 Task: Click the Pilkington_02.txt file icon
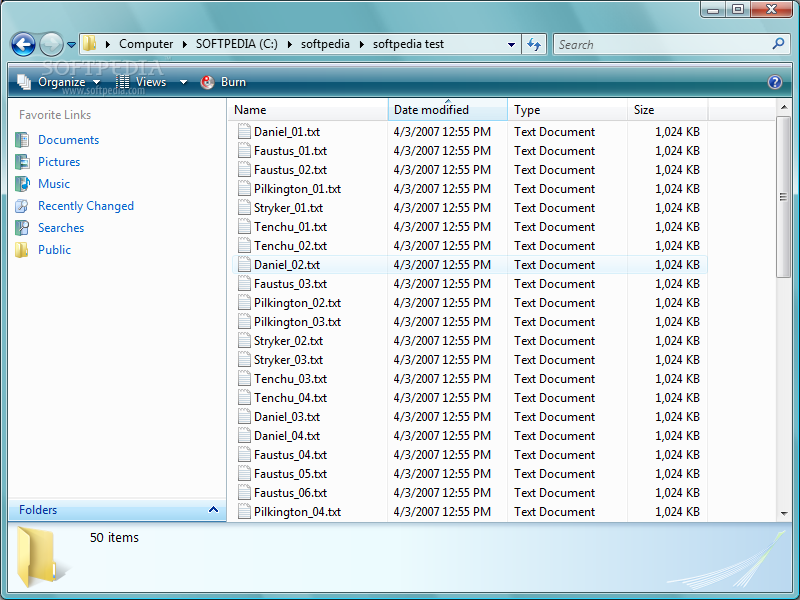[x=244, y=303]
